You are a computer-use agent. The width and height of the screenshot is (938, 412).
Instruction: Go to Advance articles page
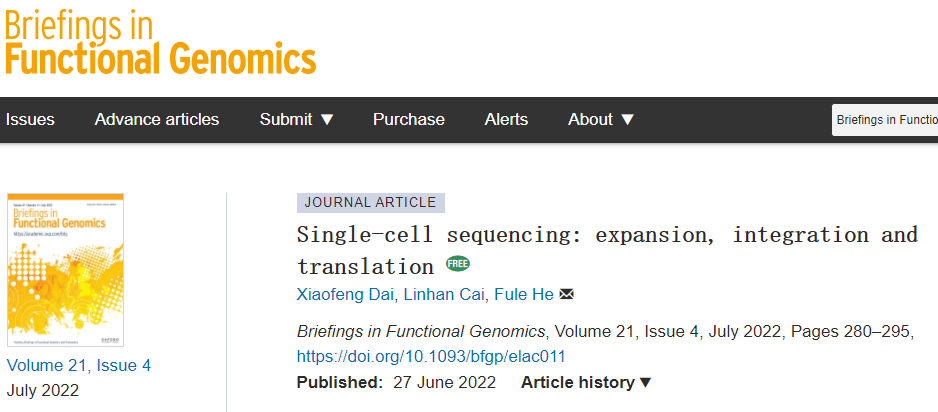point(157,120)
